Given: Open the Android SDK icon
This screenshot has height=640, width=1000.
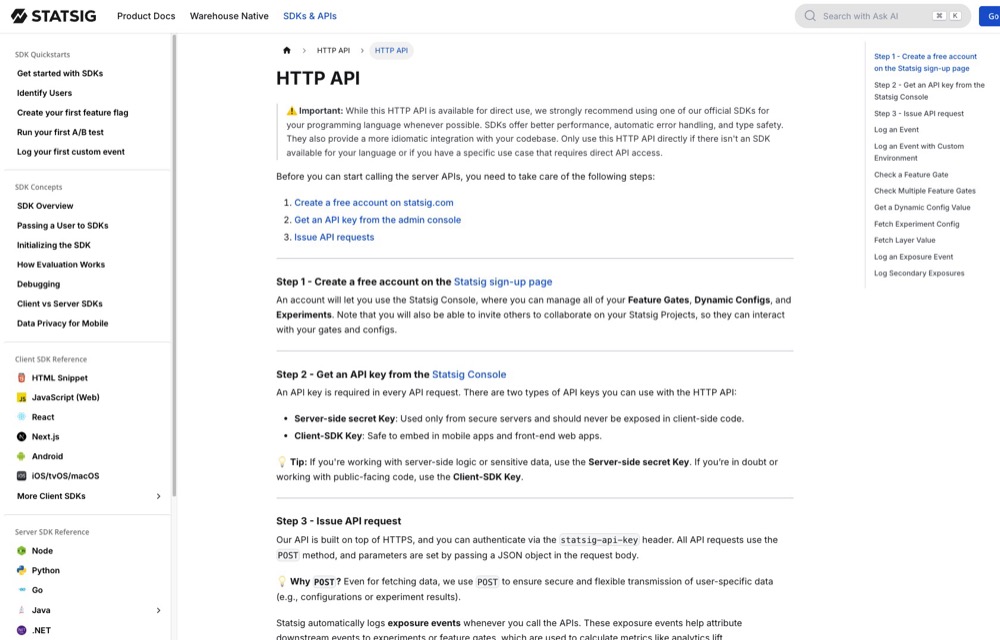Looking at the screenshot, I should (22, 456).
